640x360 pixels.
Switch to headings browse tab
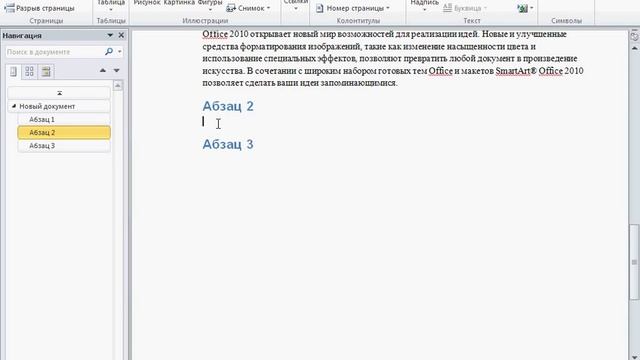[x=13, y=72]
